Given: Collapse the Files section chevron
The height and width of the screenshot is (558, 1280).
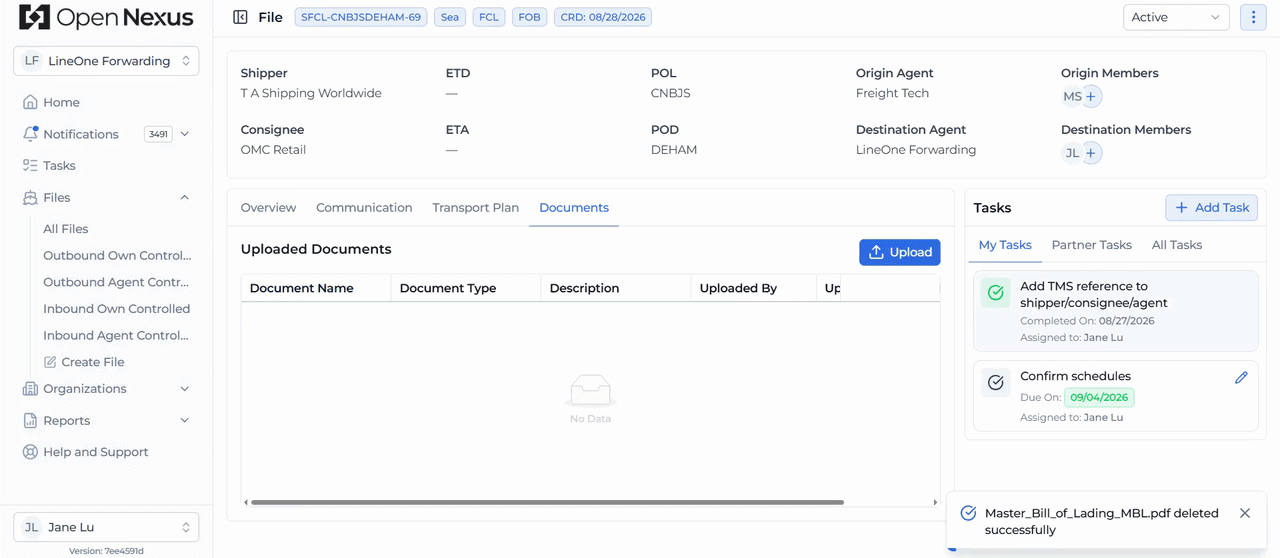Looking at the screenshot, I should pos(185,198).
